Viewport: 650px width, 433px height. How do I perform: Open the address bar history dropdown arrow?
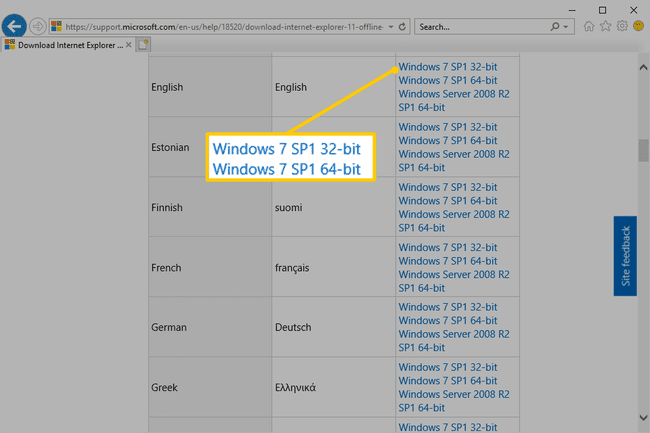point(390,27)
